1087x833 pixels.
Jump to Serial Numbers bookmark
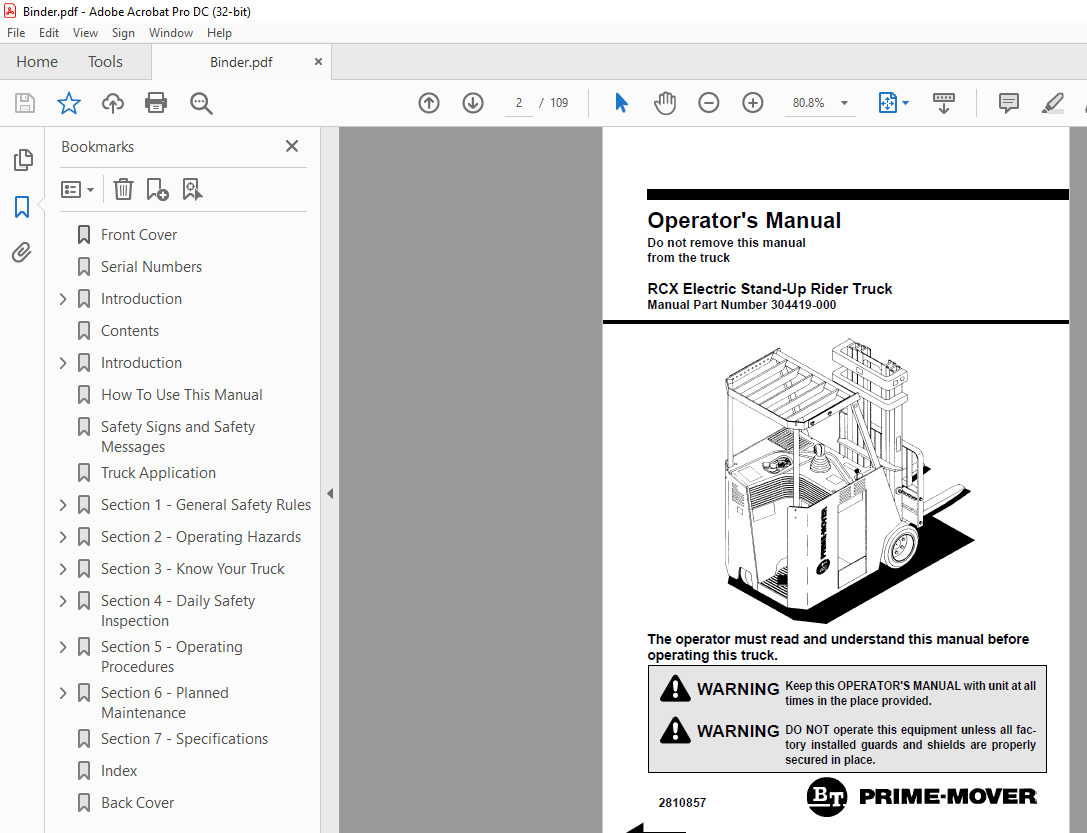pos(151,267)
